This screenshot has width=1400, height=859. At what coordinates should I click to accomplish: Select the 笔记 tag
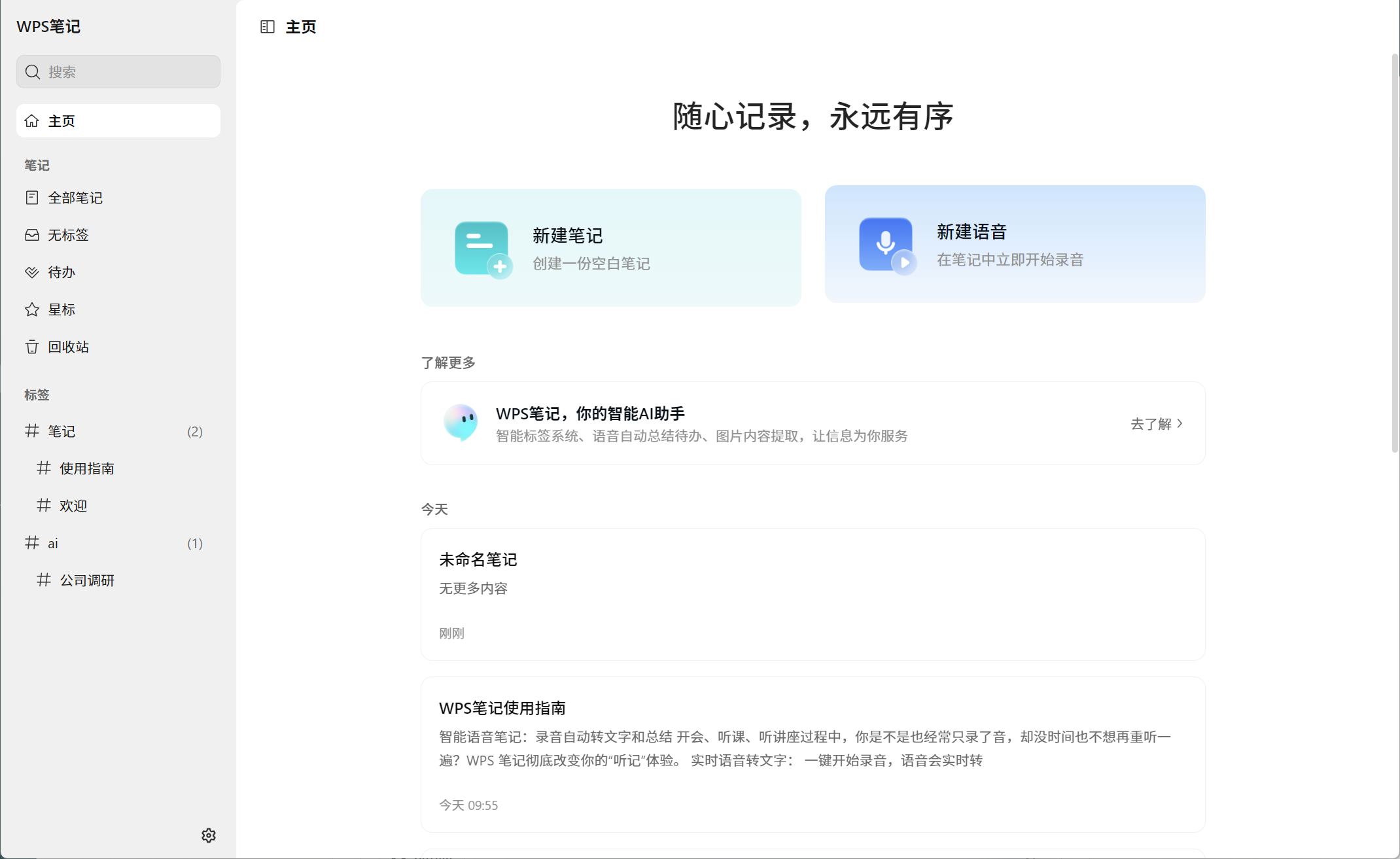118,431
